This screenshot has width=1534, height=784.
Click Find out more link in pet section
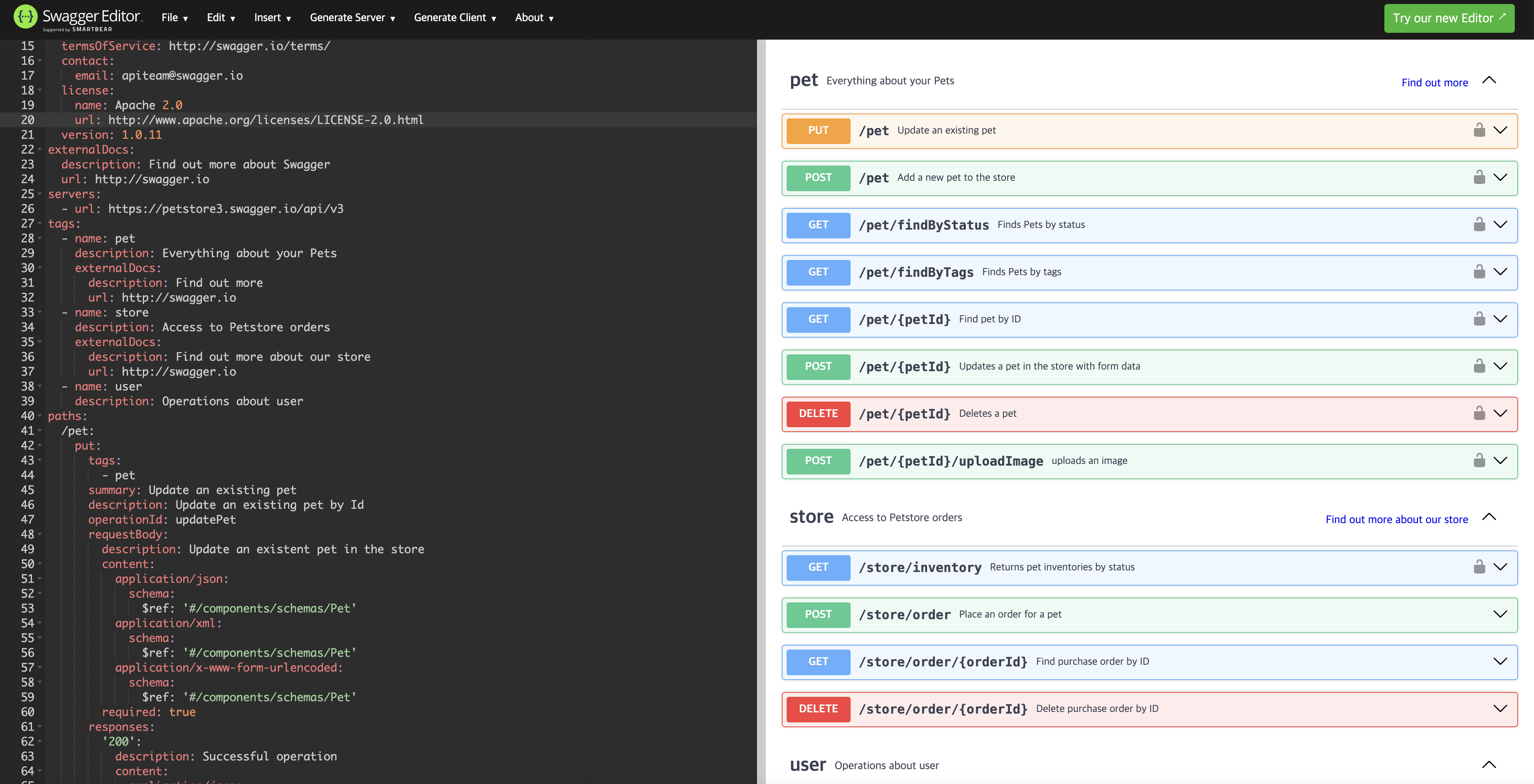1434,83
